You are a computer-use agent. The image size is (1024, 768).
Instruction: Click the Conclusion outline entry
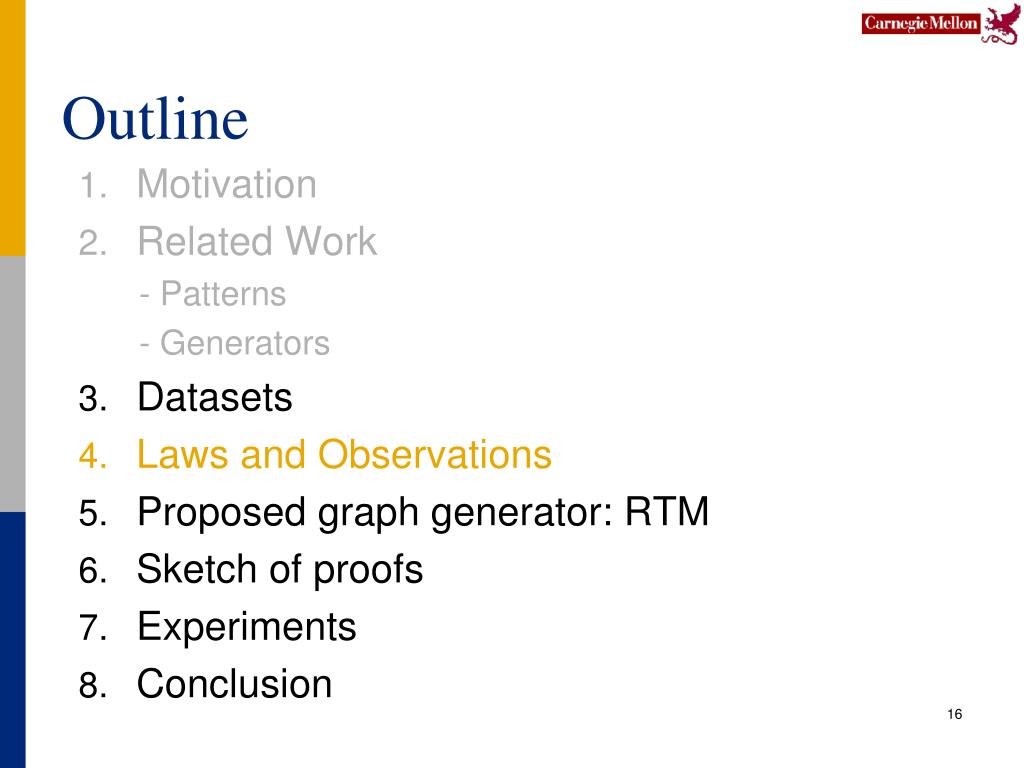coord(234,684)
